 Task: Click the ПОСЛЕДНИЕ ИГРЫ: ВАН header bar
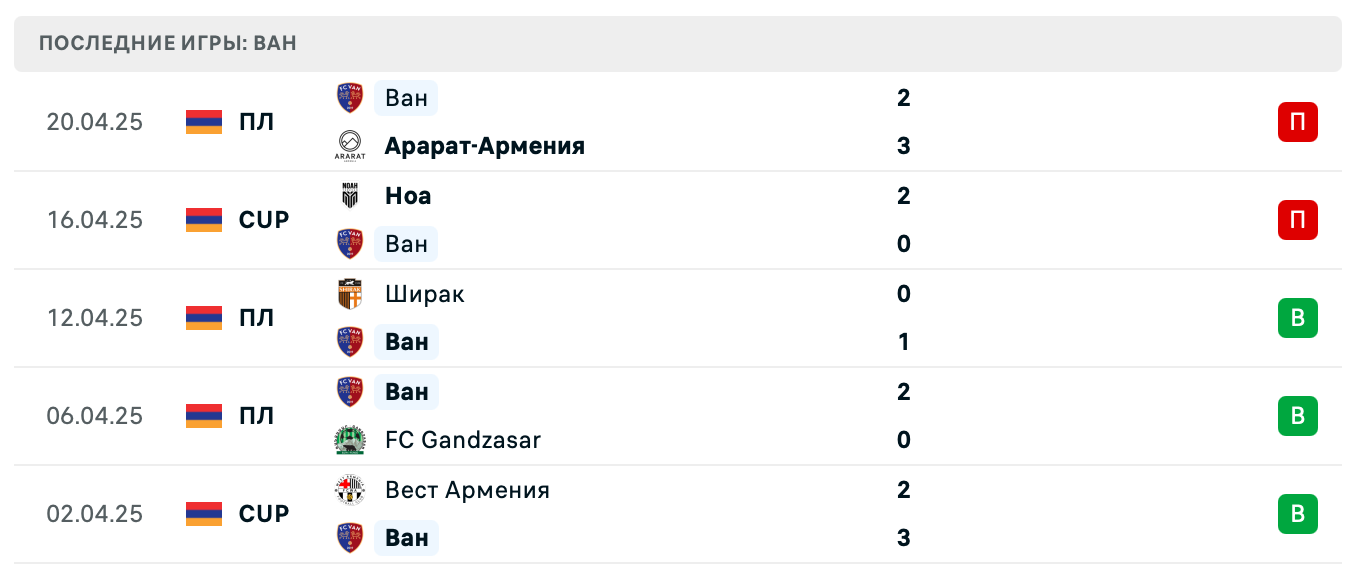tap(678, 43)
